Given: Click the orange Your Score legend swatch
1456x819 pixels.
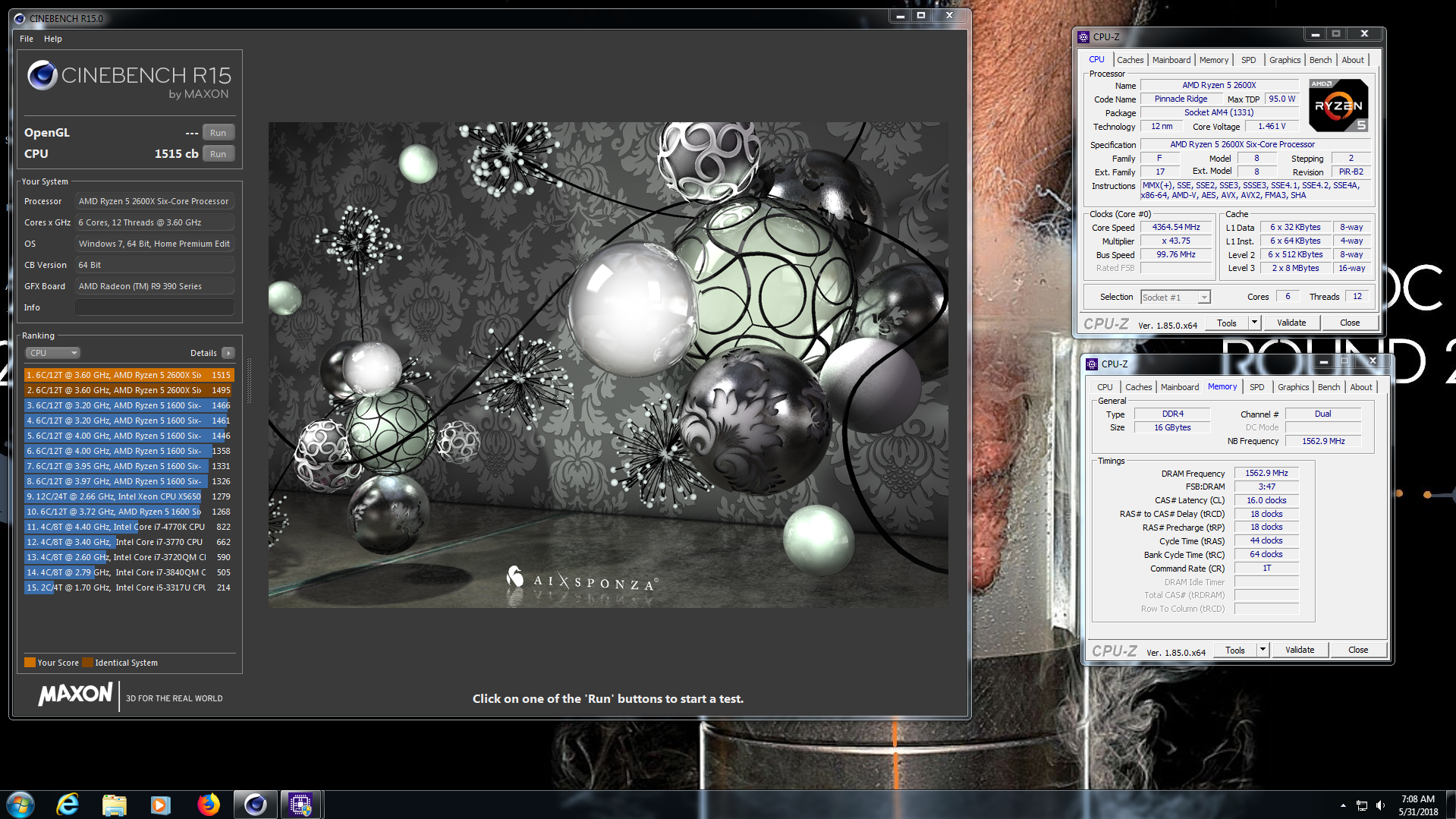Looking at the screenshot, I should [30, 663].
